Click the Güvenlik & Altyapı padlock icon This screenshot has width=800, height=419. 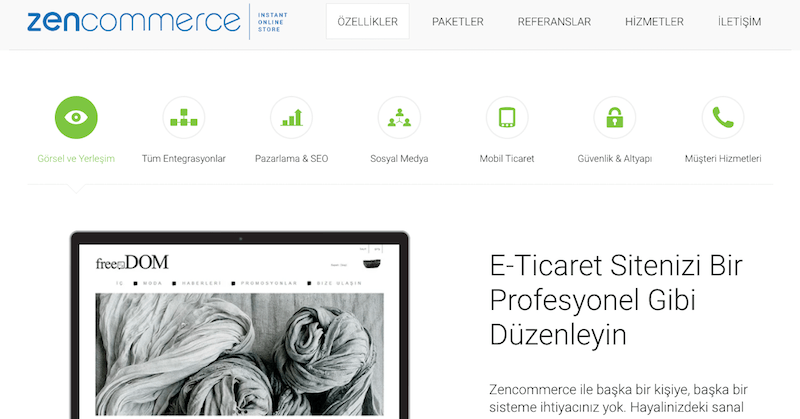615,117
